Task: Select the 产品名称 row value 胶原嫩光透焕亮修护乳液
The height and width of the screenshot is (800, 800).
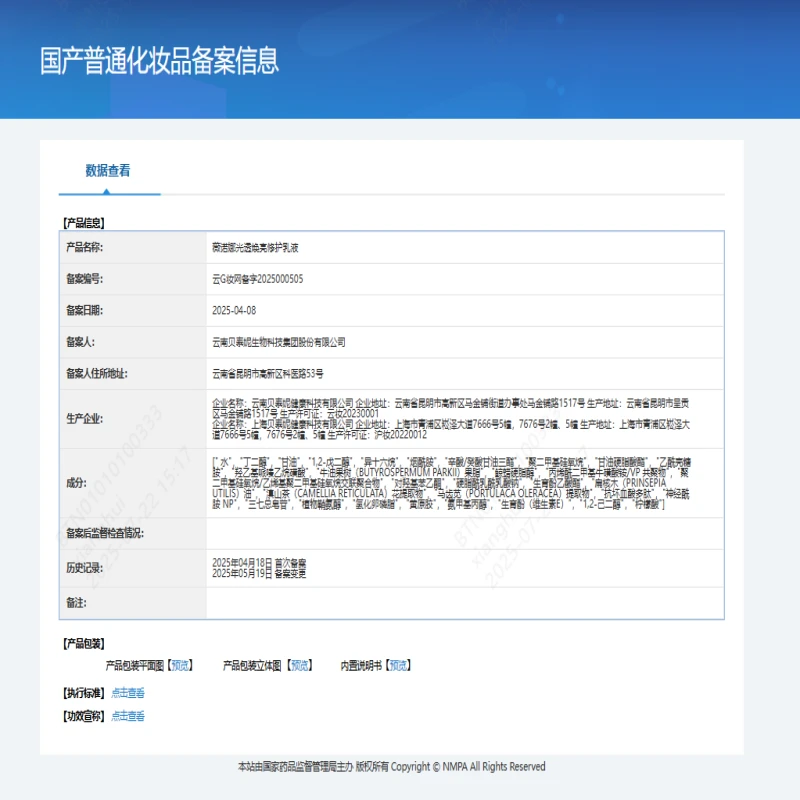Action: [x=256, y=248]
